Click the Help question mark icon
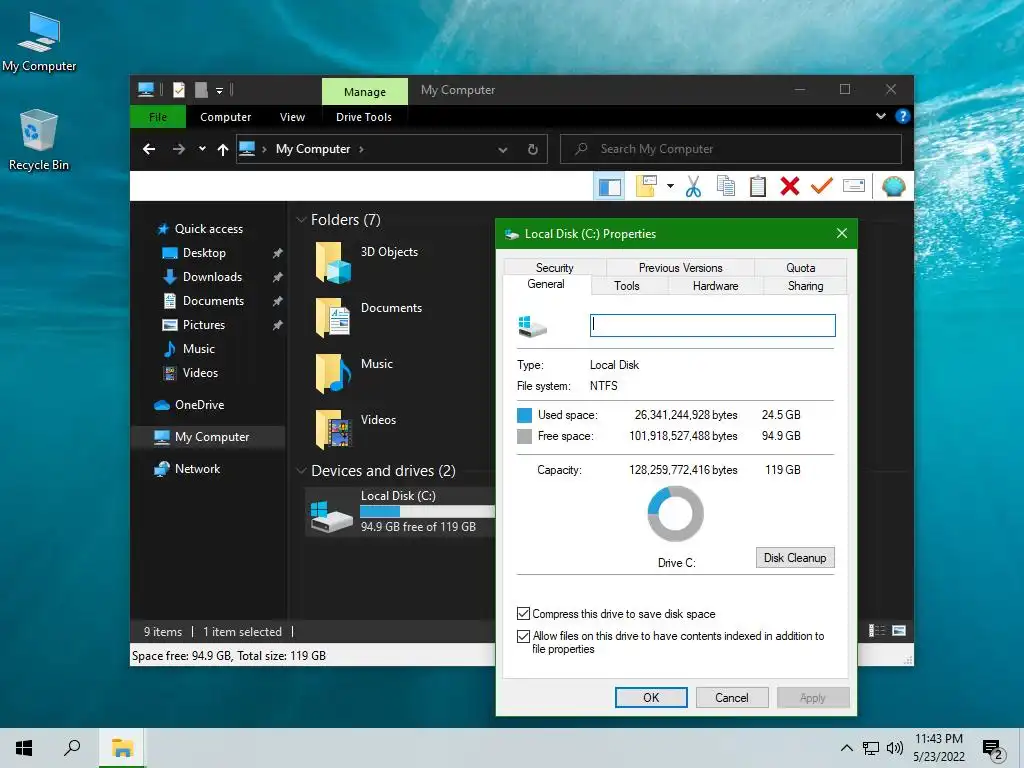 click(903, 116)
